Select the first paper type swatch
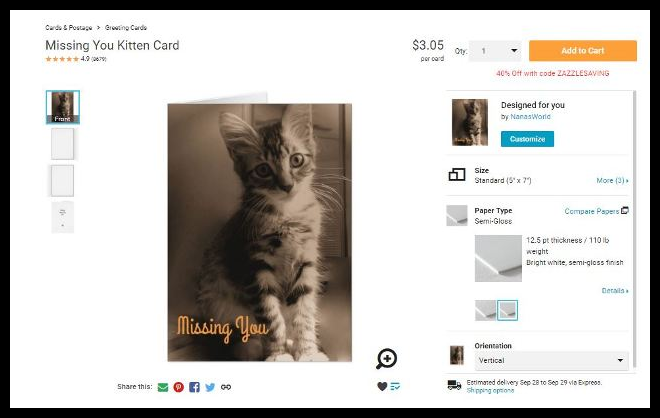 tap(485, 310)
